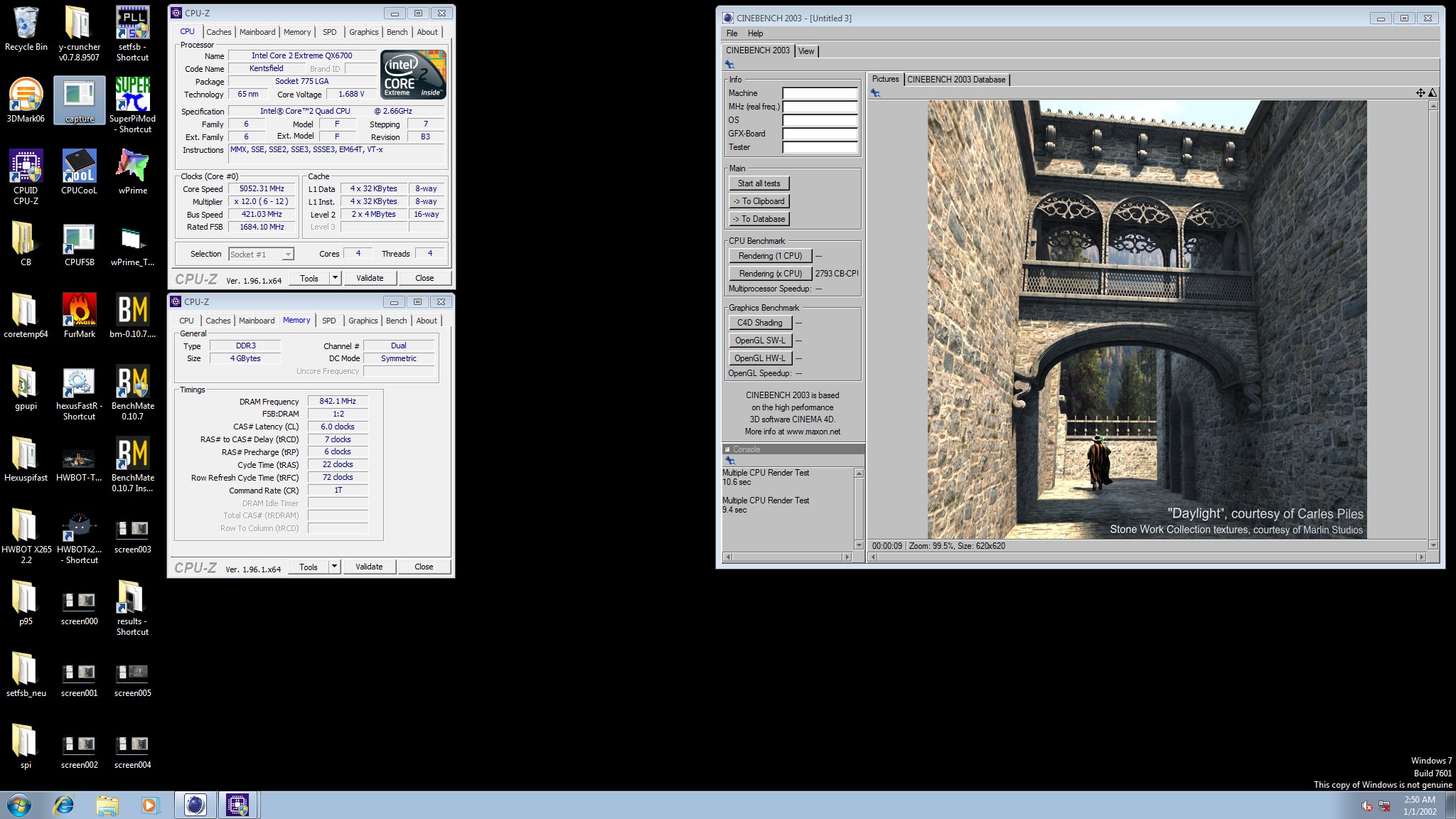Click the Windows Start orb
1456x819 pixels.
[x=19, y=805]
